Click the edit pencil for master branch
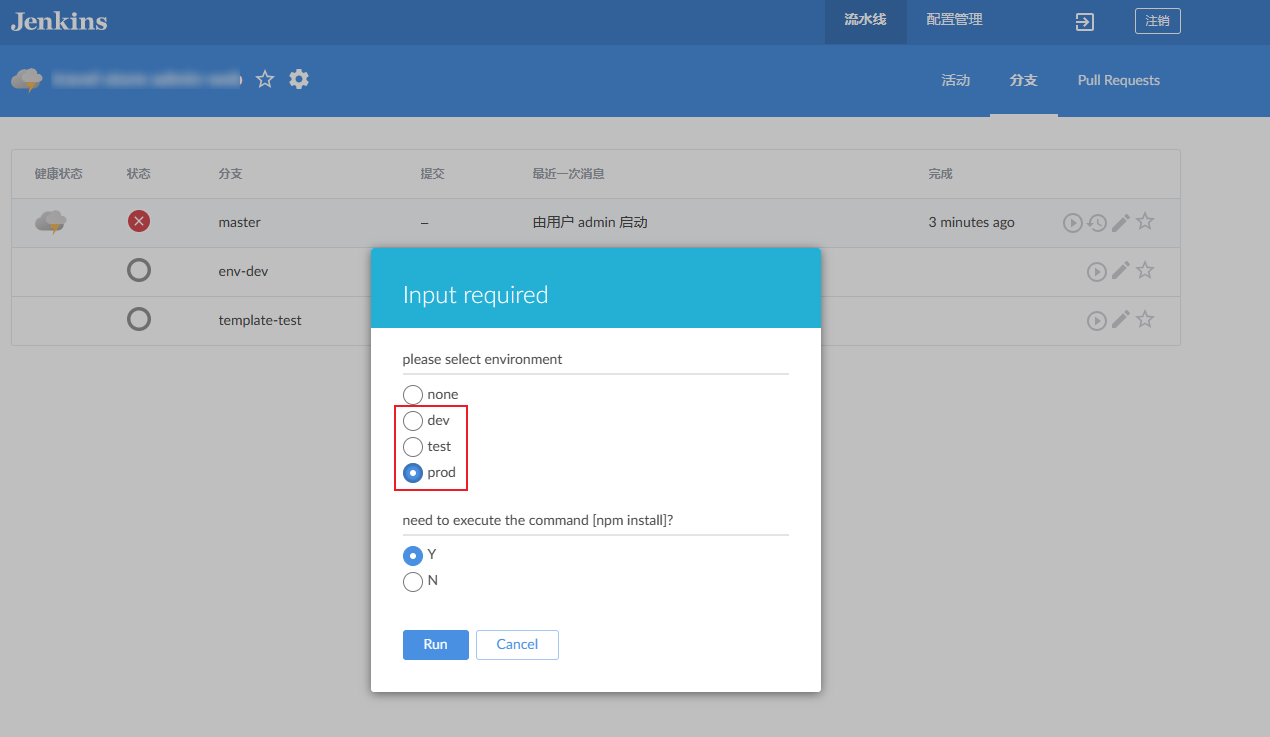This screenshot has width=1270, height=737. (1121, 222)
